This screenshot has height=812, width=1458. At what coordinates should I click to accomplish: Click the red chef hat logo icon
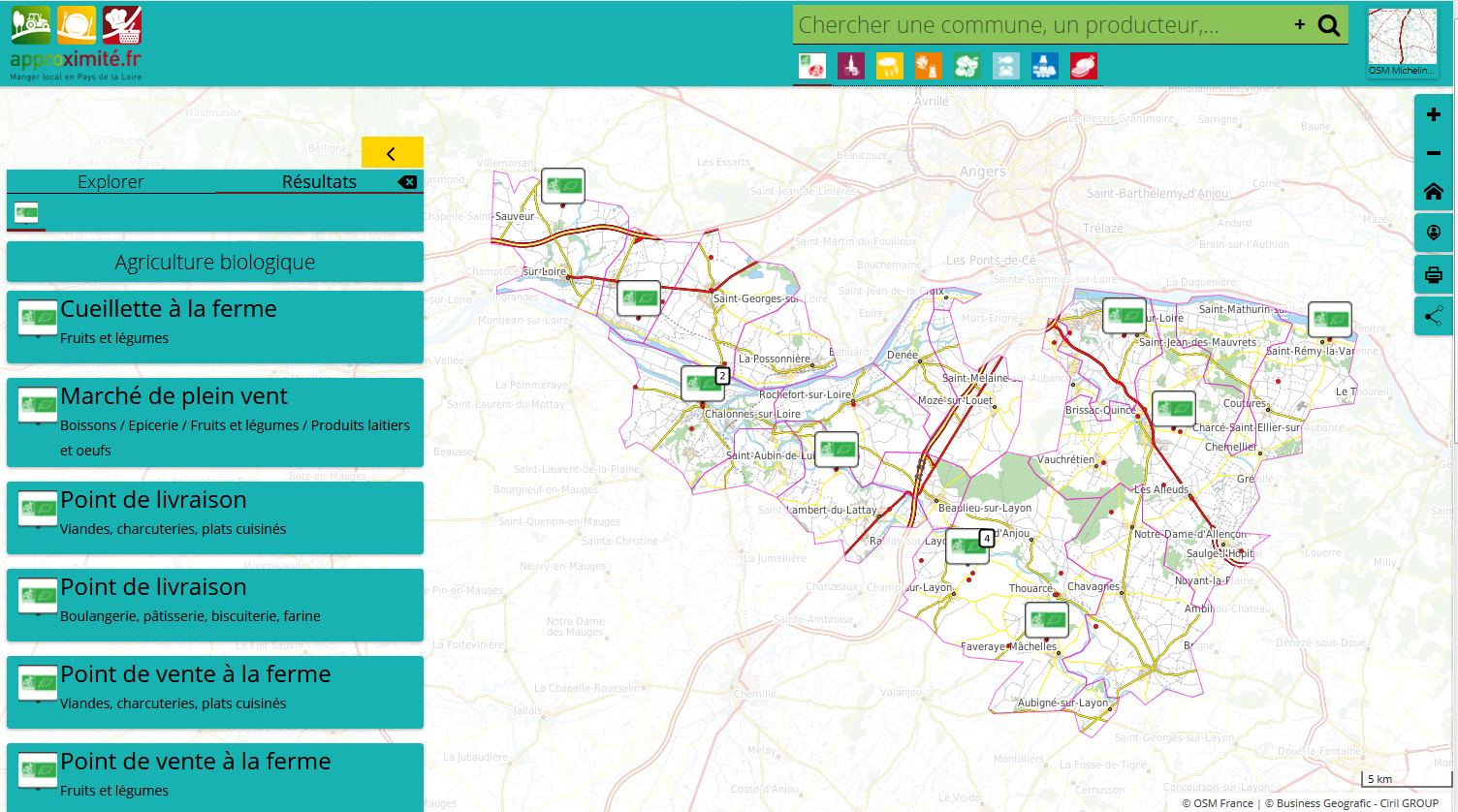[x=122, y=25]
